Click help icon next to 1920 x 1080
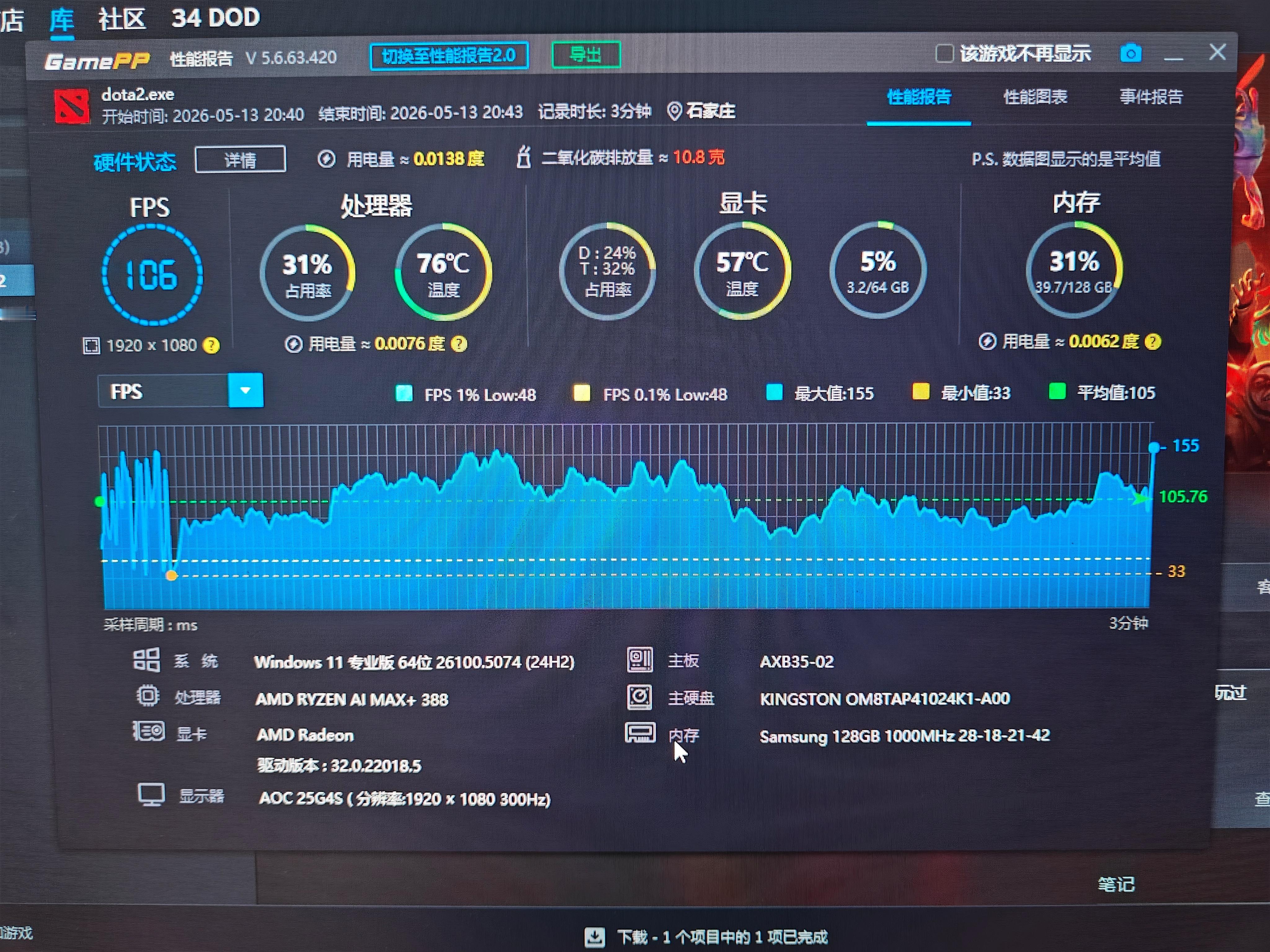Screen dimensions: 1270x952 point(211,346)
